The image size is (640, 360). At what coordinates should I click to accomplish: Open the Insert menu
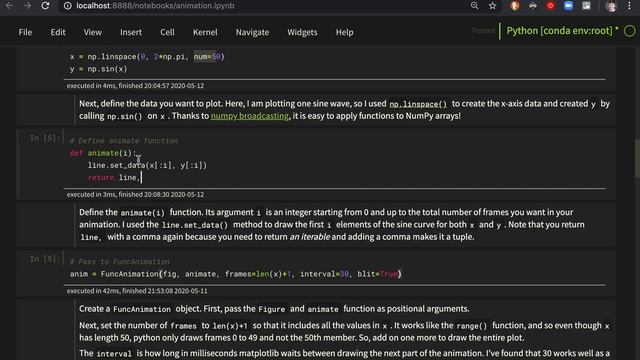tap(131, 32)
